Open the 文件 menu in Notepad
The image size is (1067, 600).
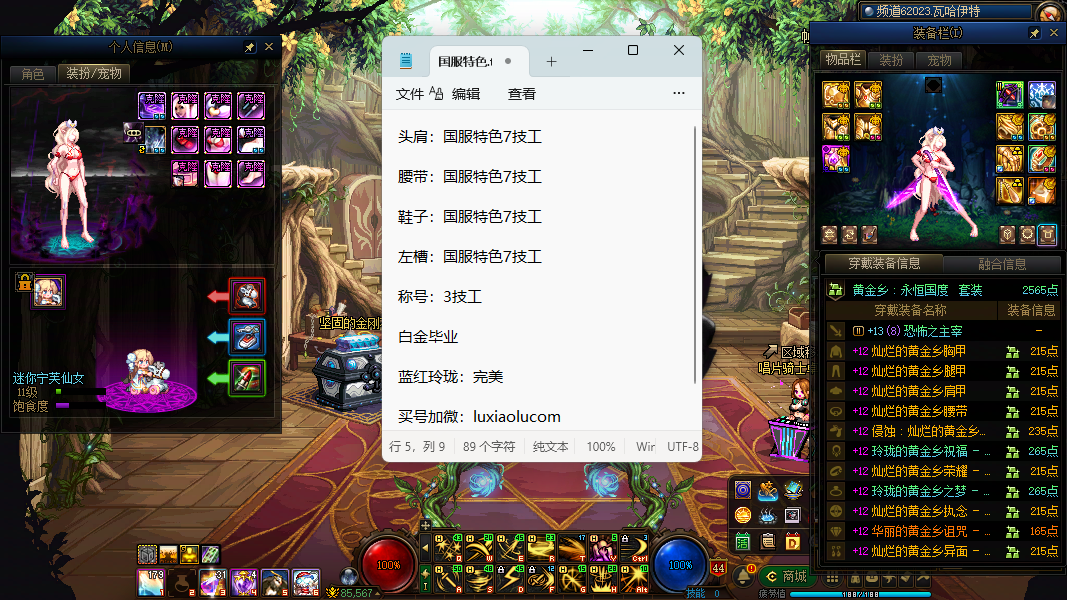pyautogui.click(x=410, y=94)
